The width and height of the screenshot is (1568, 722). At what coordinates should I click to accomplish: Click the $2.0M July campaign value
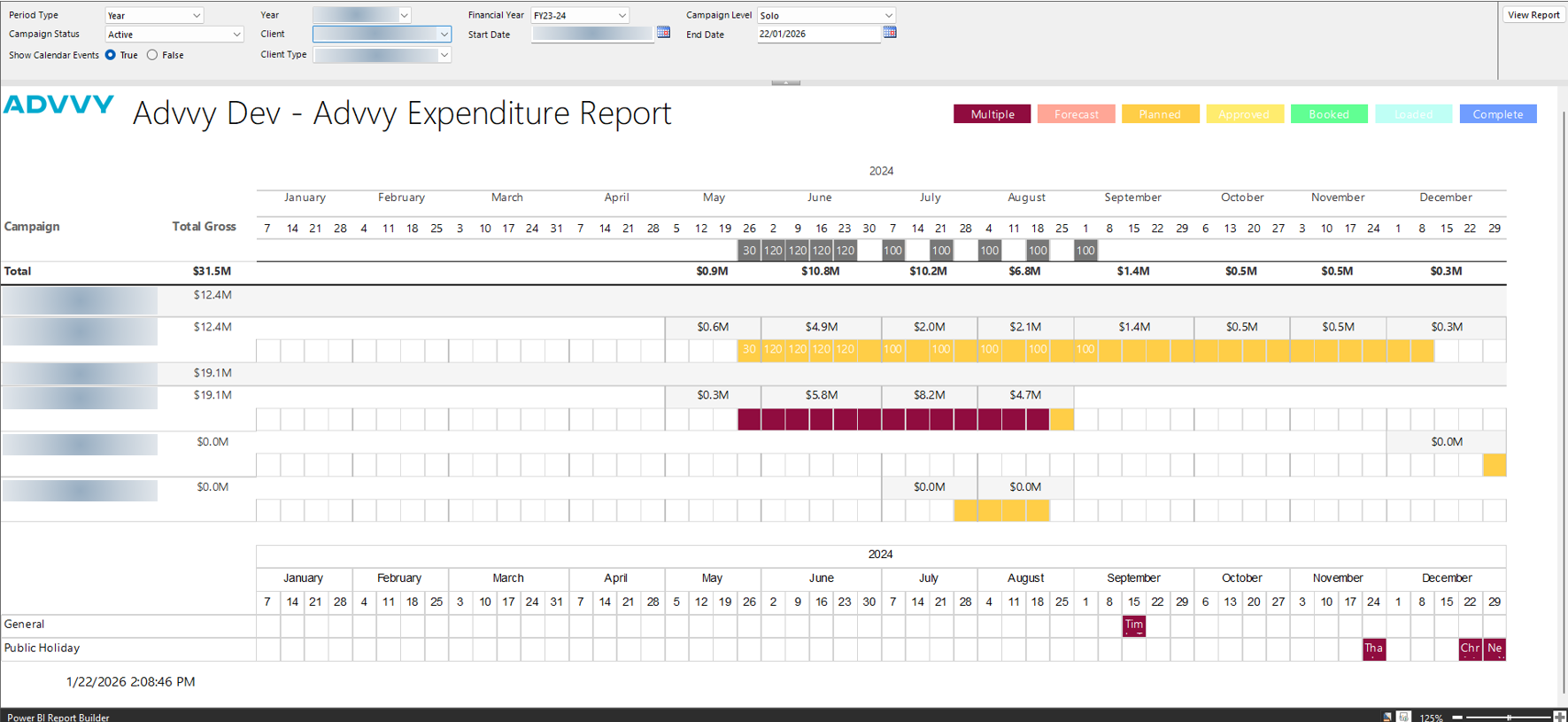930,327
